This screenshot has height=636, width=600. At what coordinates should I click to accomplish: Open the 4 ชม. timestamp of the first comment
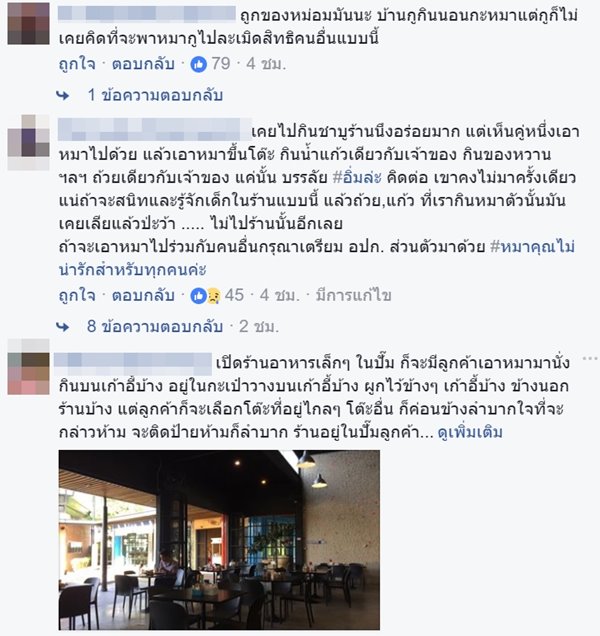pos(266,64)
